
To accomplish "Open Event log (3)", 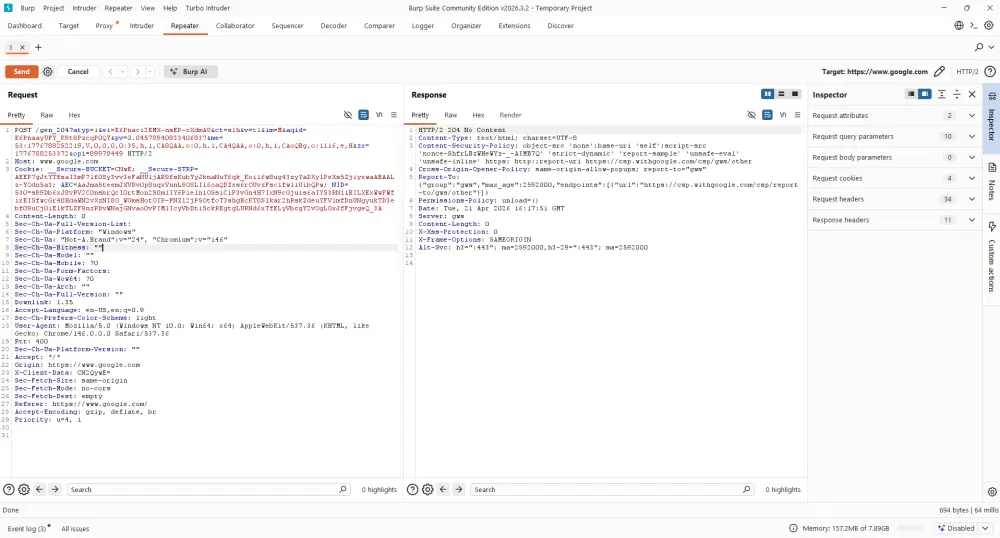I will pos(27,528).
